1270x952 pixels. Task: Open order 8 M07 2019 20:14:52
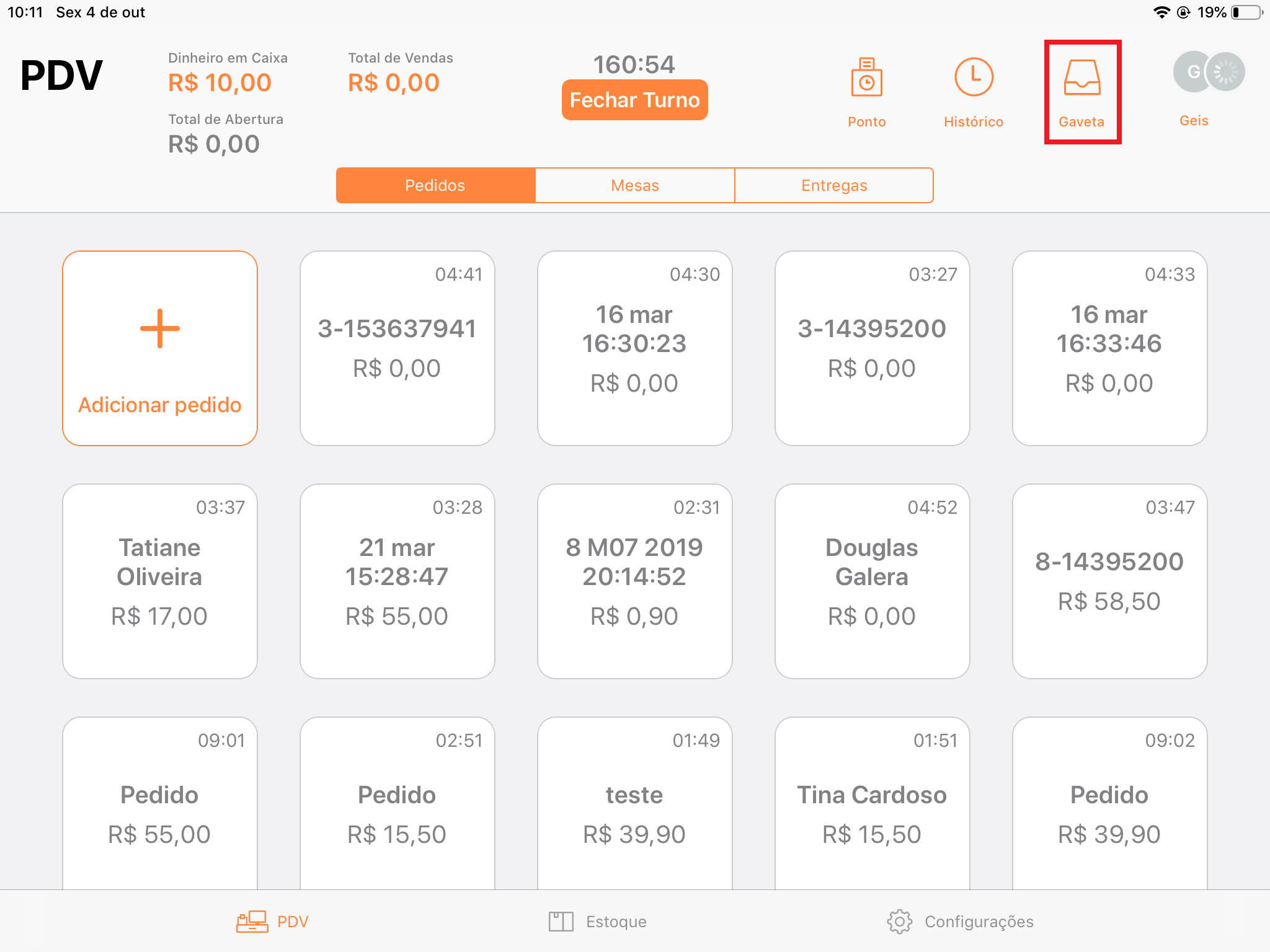pos(635,581)
